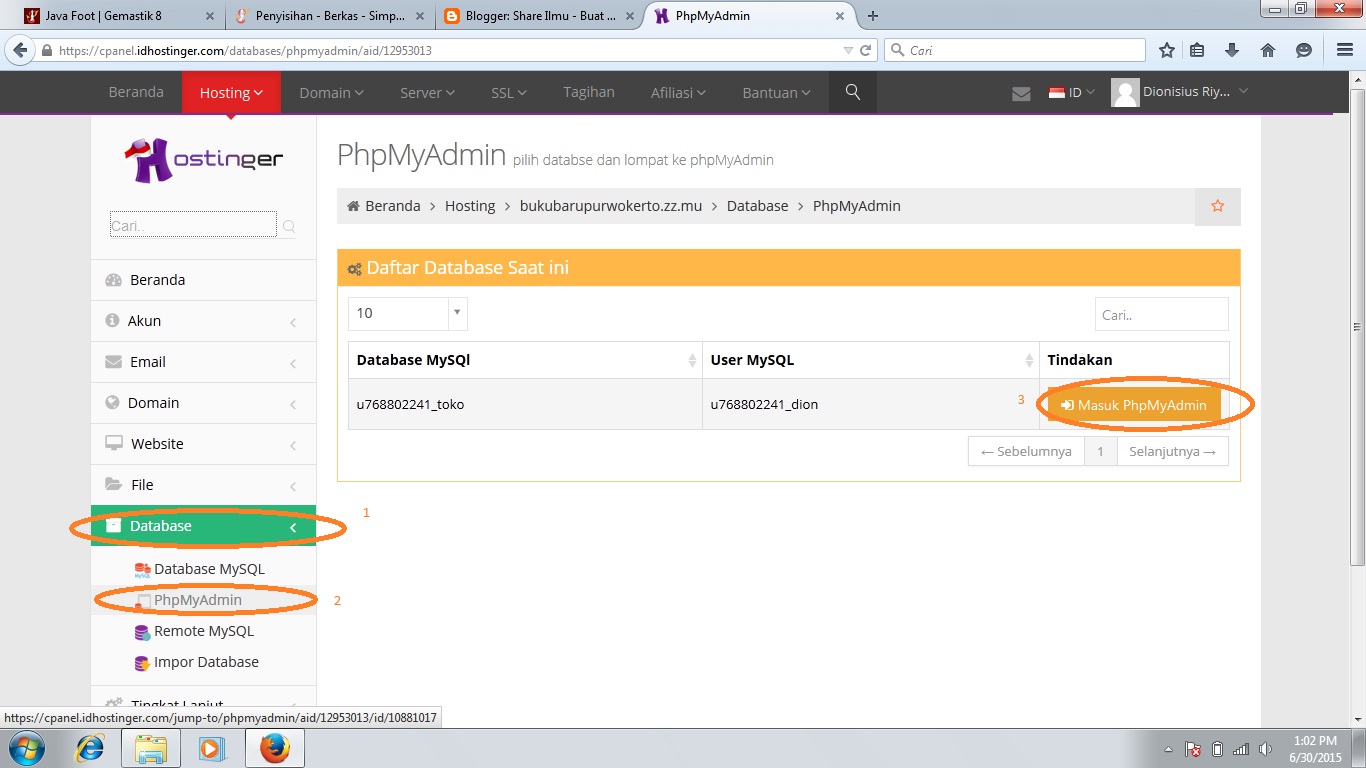Click Database link in breadcrumb

757,206
